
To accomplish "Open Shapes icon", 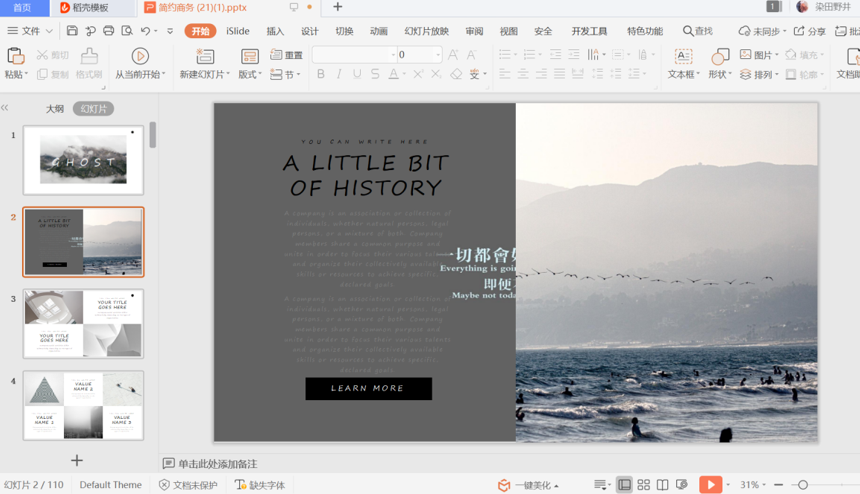I will coord(720,56).
